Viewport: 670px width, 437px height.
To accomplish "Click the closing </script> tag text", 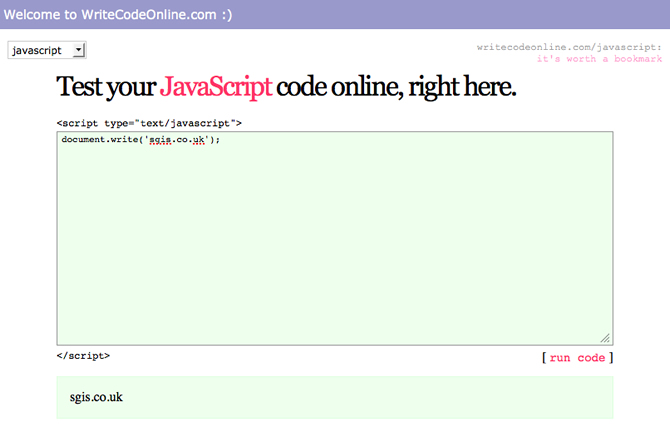I will (83, 356).
